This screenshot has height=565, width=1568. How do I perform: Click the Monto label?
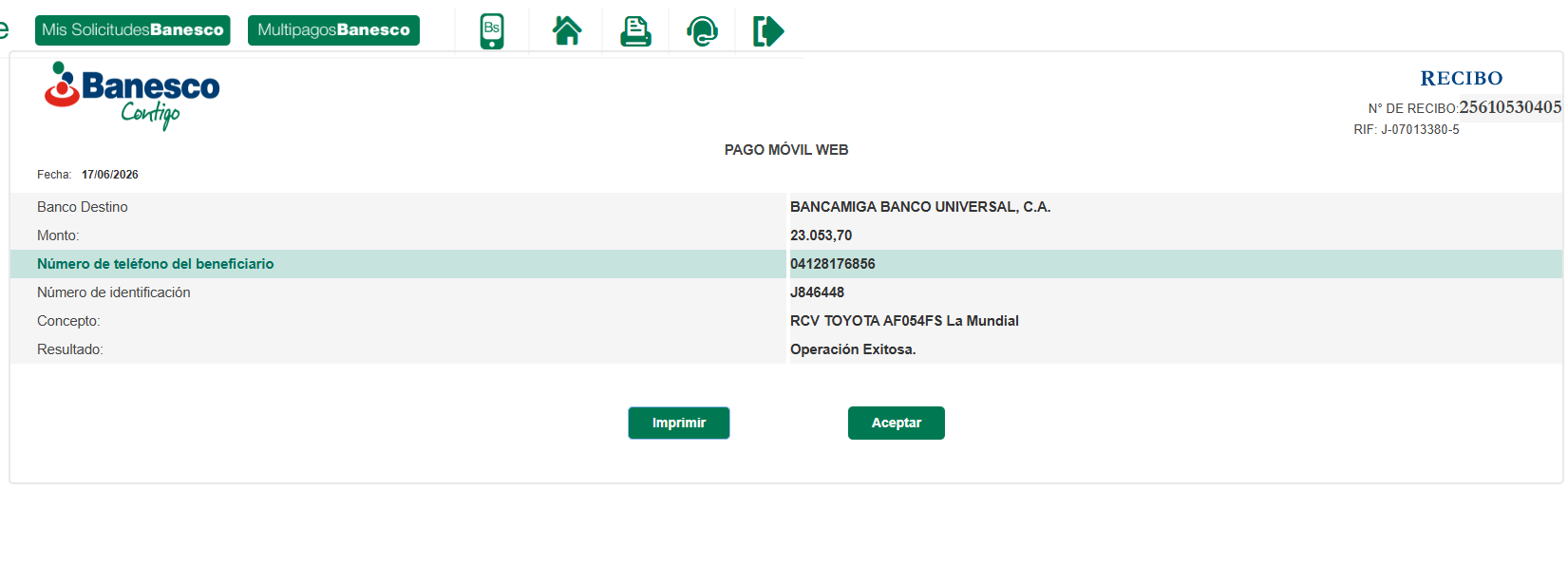pos(58,235)
